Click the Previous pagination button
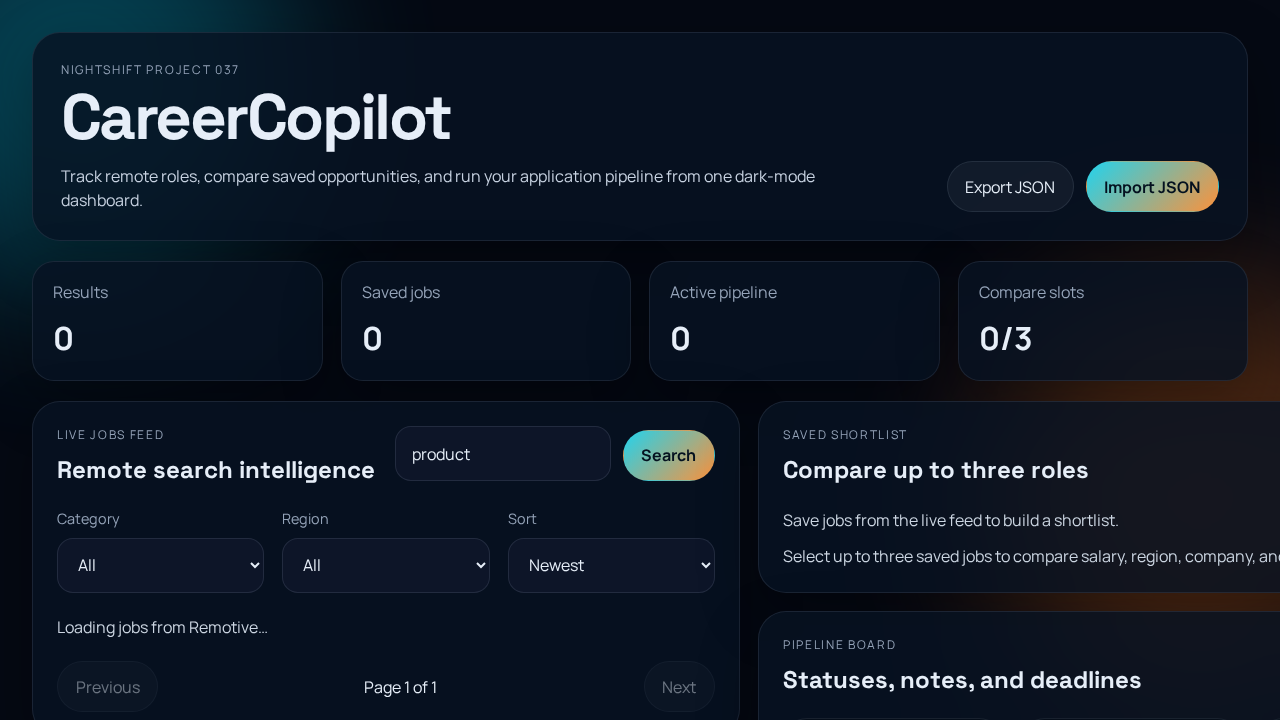 coord(107,687)
